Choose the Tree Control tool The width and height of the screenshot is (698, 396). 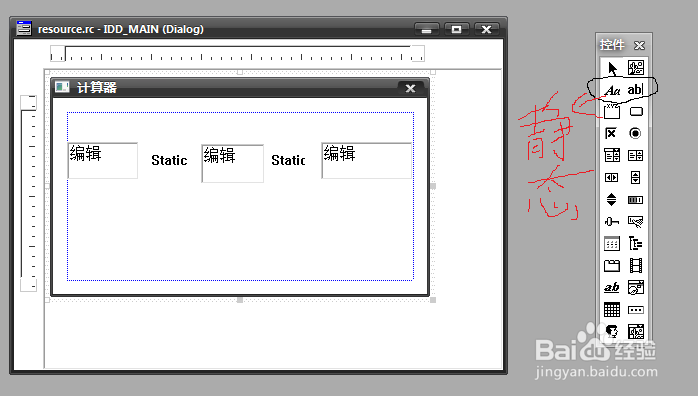636,243
